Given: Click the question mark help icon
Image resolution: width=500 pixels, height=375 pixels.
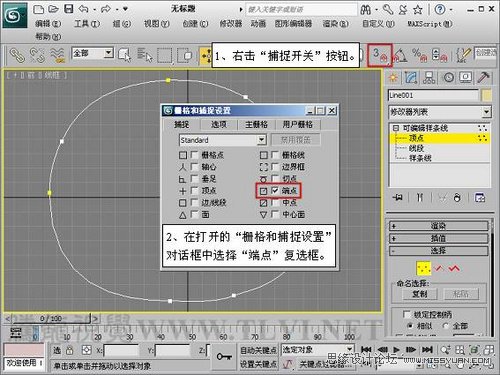Looking at the screenshot, I should click(x=440, y=9).
